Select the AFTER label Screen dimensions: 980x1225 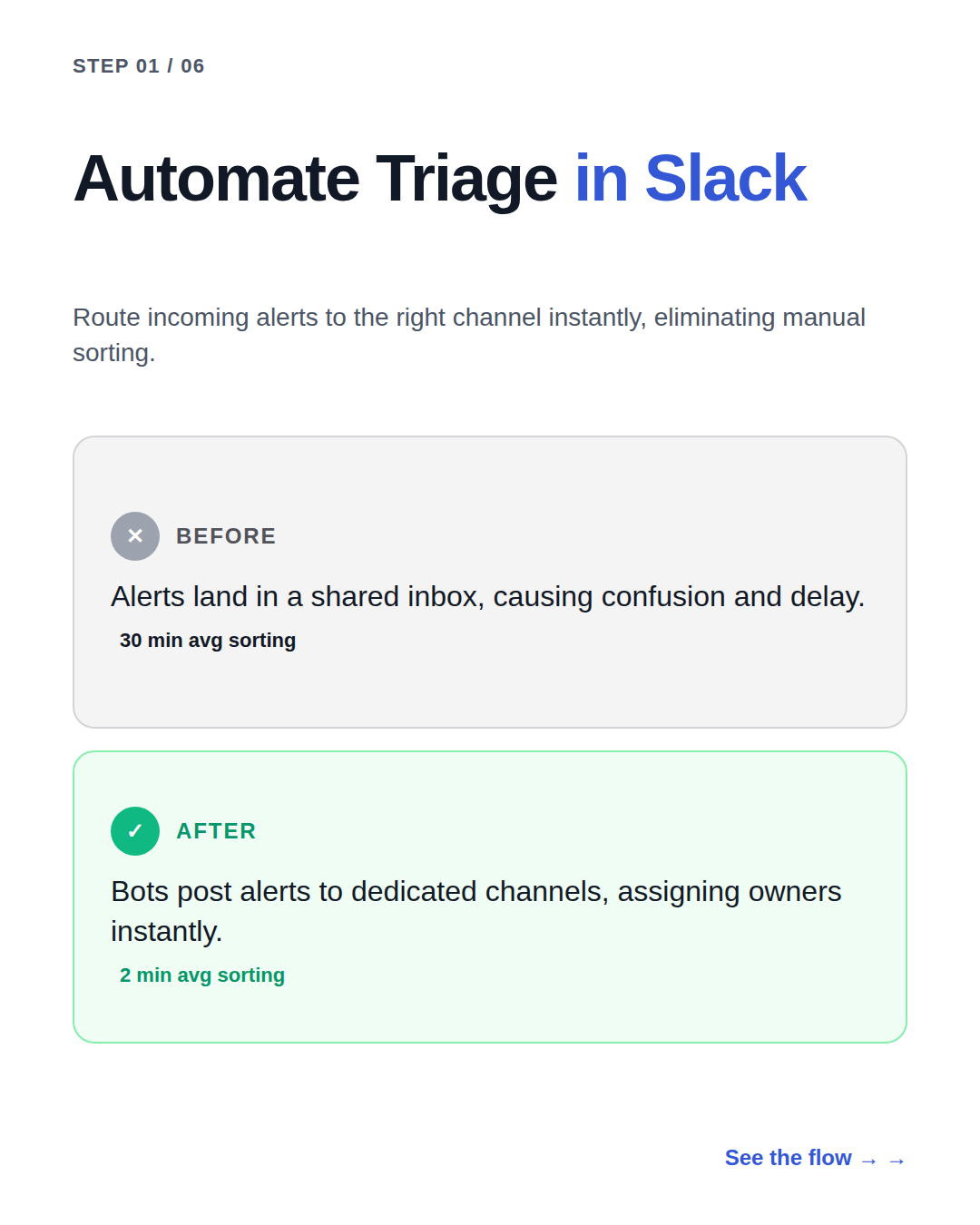click(x=216, y=831)
